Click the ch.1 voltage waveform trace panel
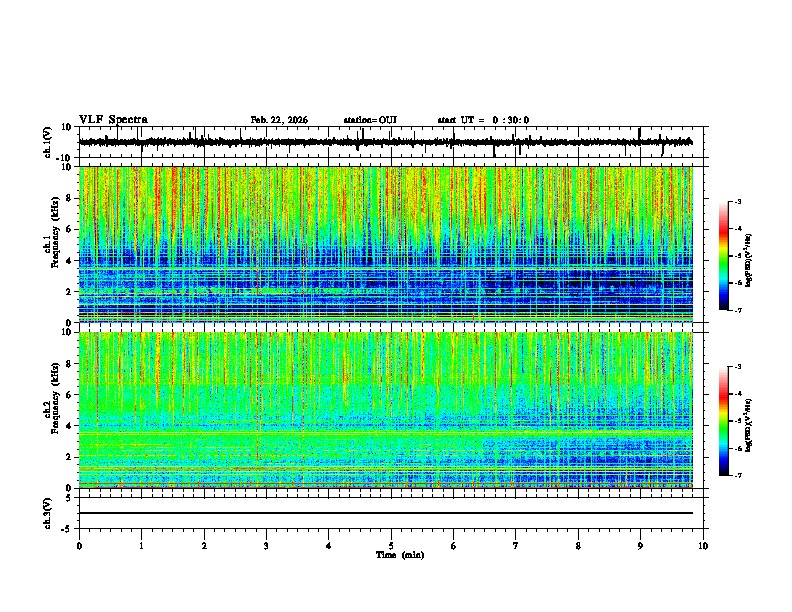The width and height of the screenshot is (792, 612). [x=393, y=142]
